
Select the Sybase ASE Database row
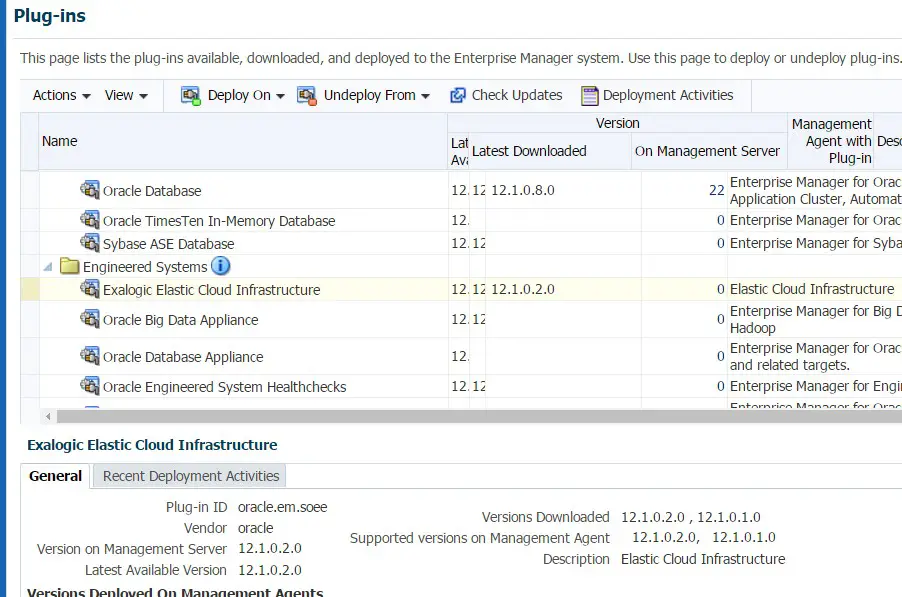tap(169, 244)
